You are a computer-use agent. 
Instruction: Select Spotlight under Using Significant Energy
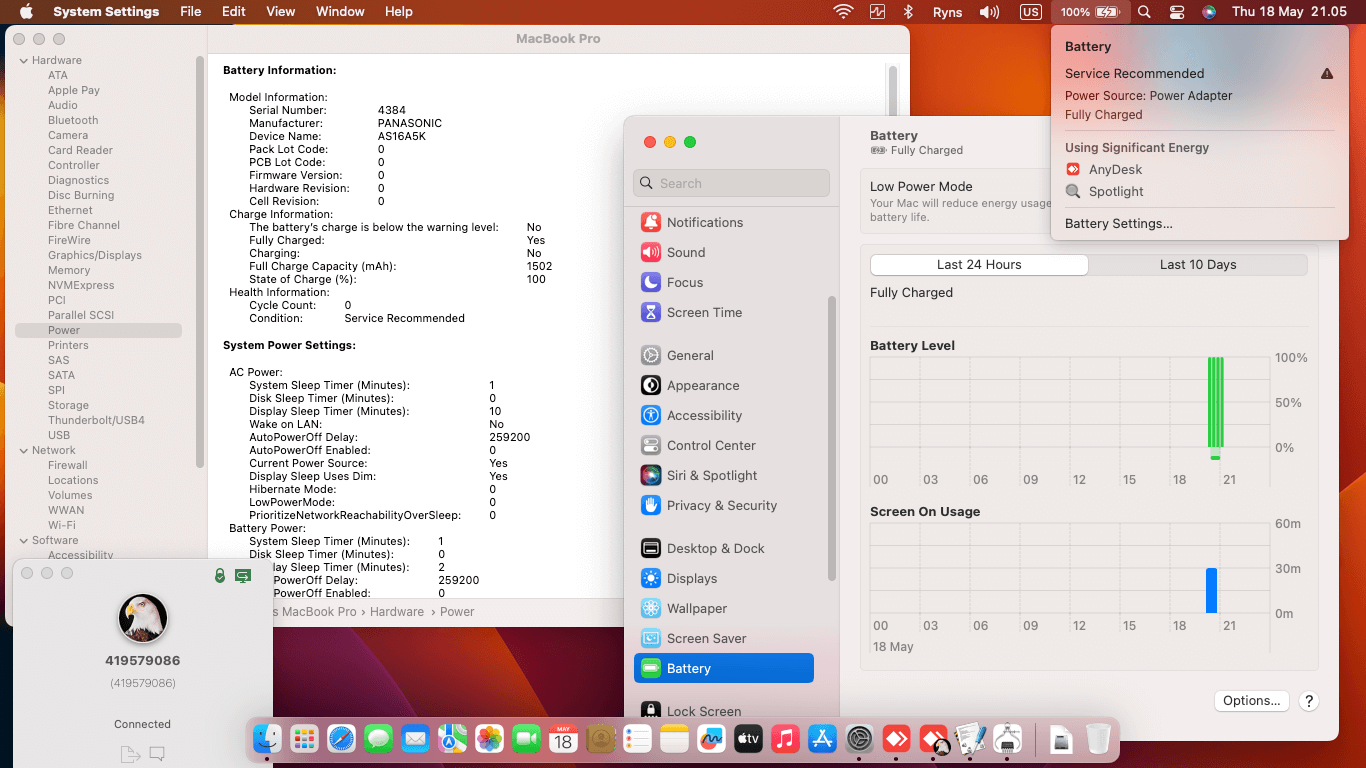tap(1115, 192)
